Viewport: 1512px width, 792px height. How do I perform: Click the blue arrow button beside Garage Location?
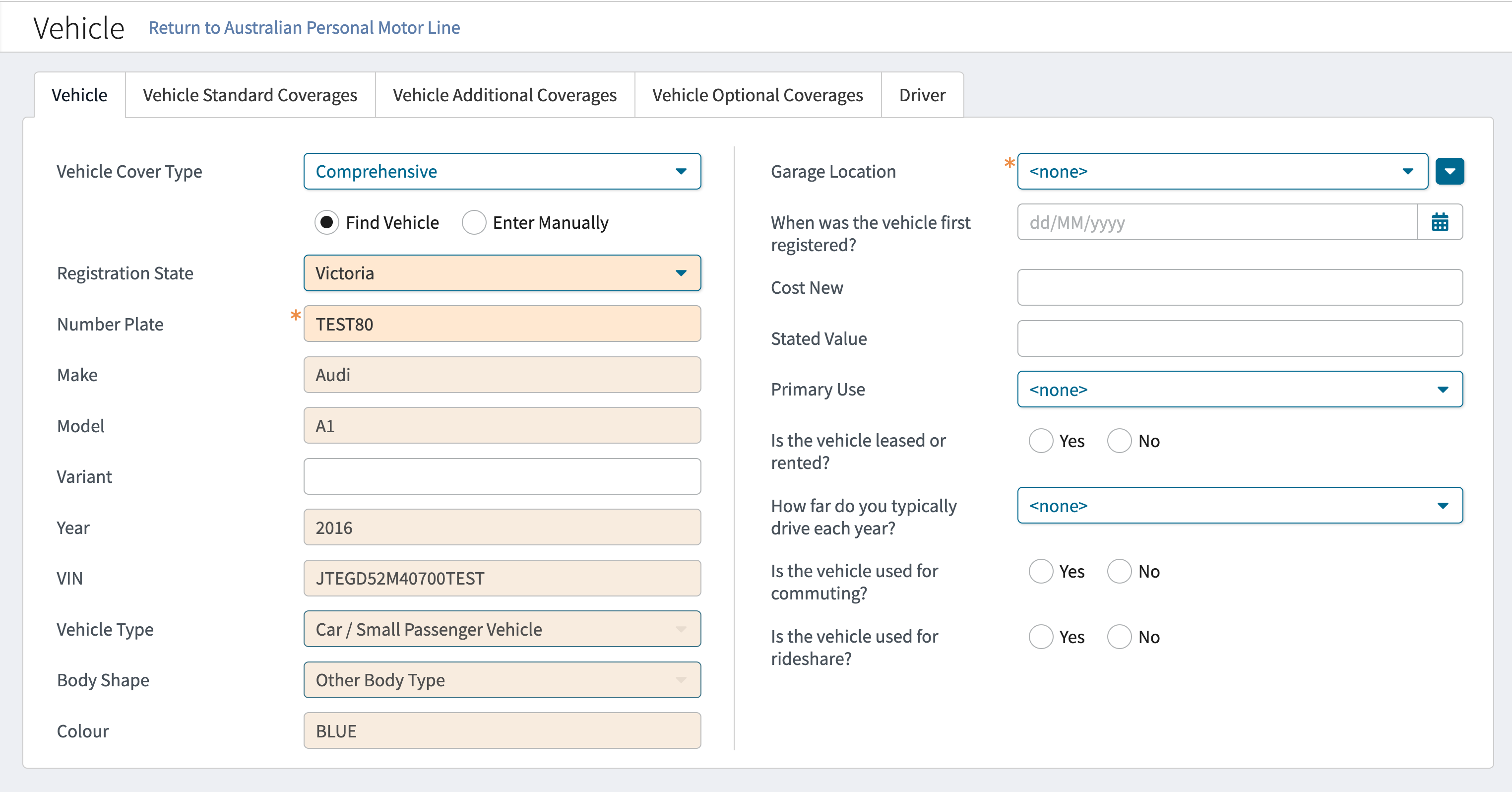click(1449, 171)
